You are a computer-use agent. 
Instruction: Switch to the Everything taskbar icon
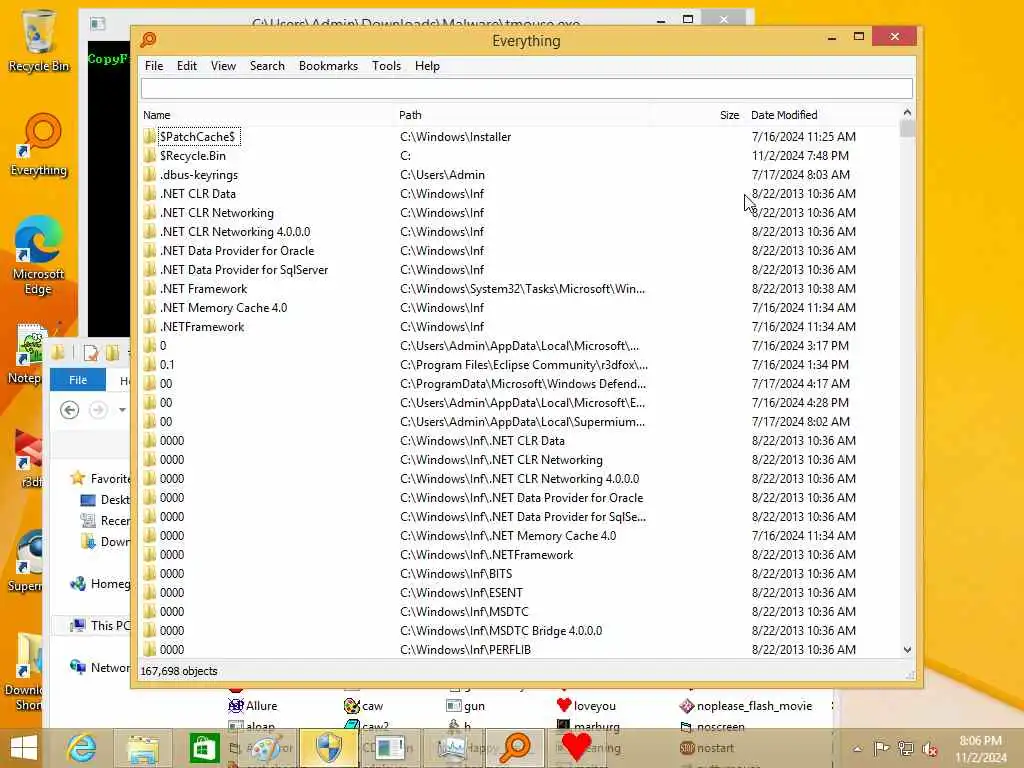[515, 748]
